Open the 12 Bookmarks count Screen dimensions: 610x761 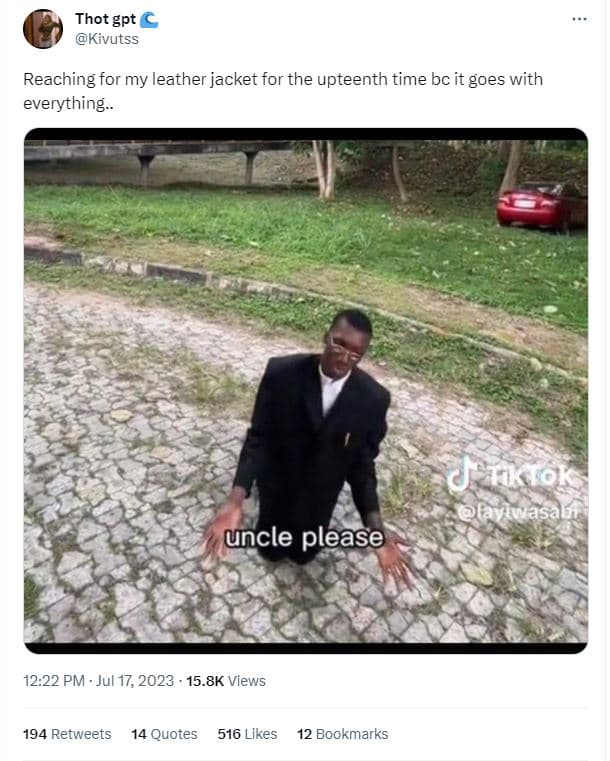coord(342,734)
